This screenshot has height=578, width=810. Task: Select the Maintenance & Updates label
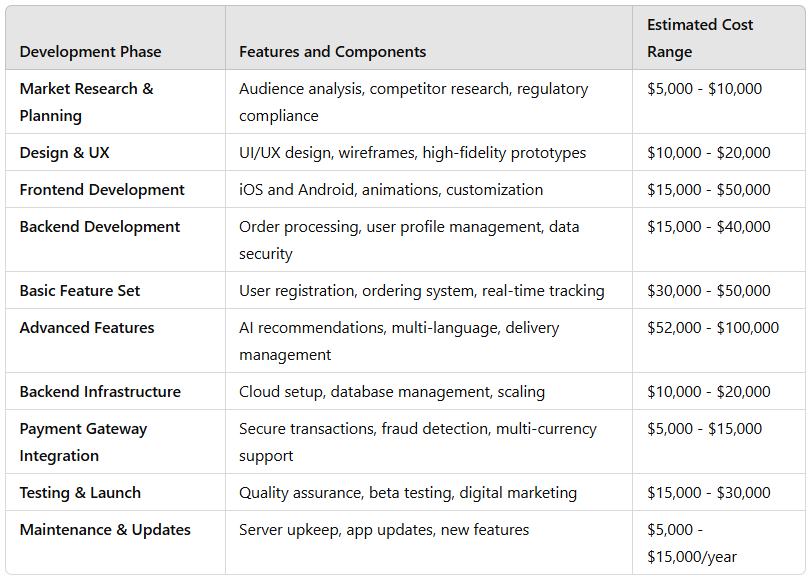pyautogui.click(x=105, y=530)
